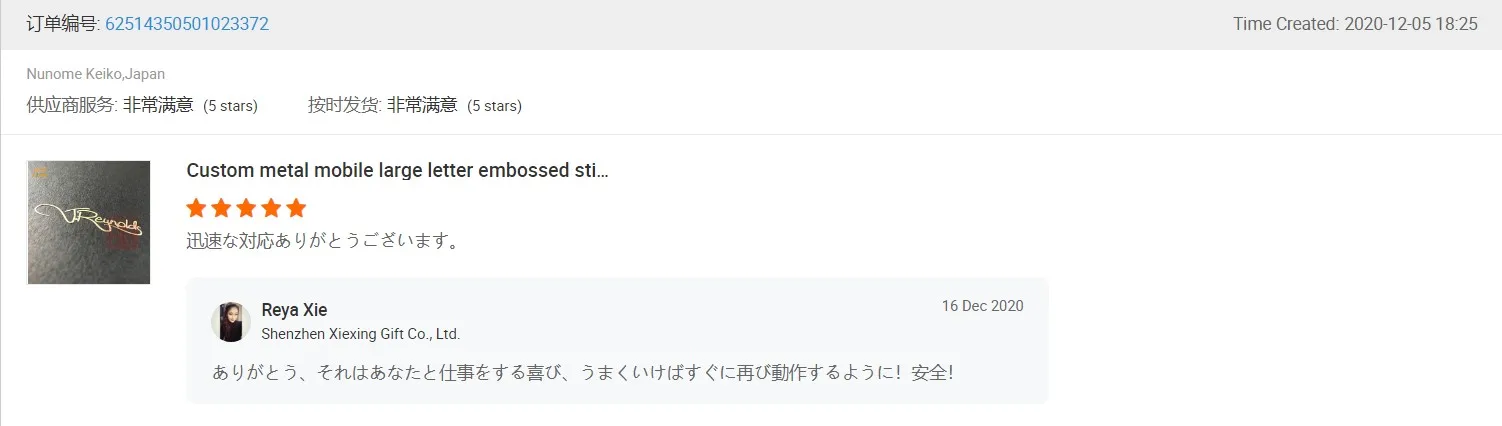1502x426 pixels.
Task: Click the third orange rating star
Action: [246, 208]
